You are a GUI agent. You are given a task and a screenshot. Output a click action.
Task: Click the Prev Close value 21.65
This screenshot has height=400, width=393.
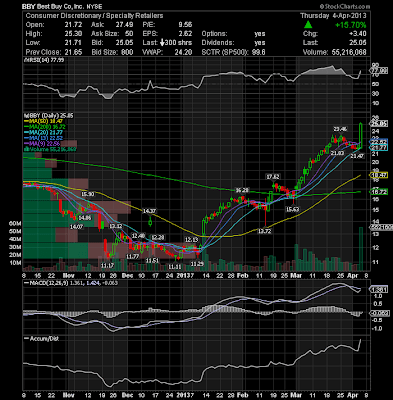pos(74,52)
